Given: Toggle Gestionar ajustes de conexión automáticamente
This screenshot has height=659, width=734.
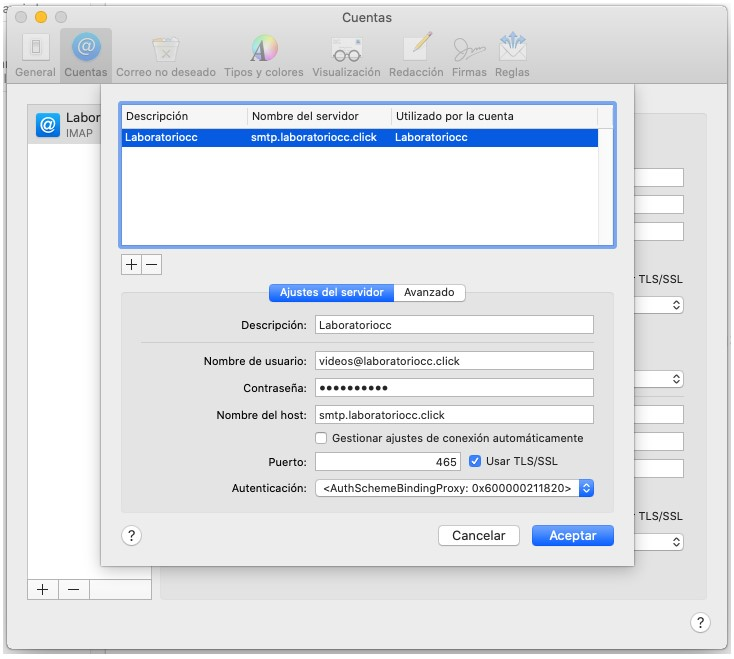Looking at the screenshot, I should click(x=321, y=438).
